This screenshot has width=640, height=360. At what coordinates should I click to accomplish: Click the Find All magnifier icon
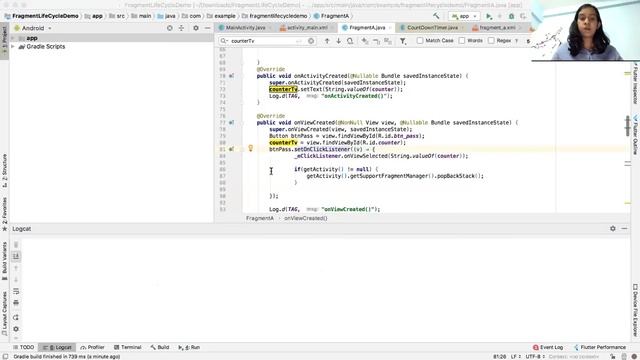point(350,41)
